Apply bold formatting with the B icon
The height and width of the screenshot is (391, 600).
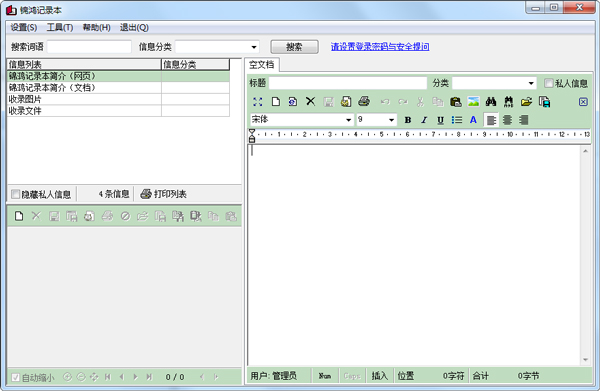click(408, 120)
